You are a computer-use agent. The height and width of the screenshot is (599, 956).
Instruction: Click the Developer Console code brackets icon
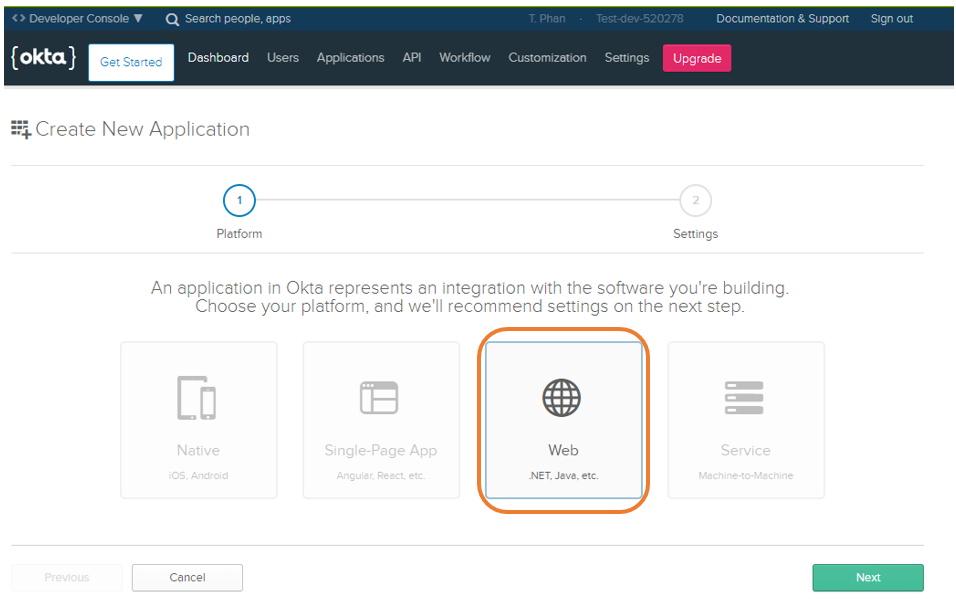click(18, 18)
